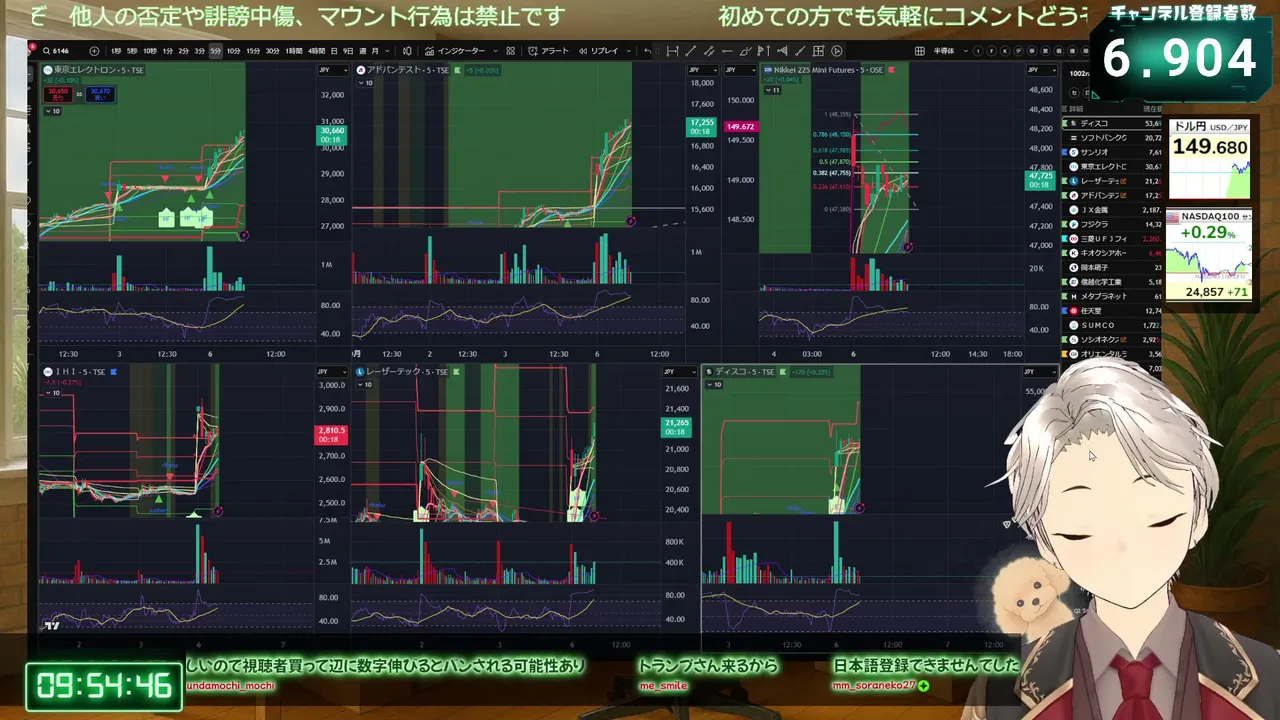Select the horizontal line tool
1280x720 pixels.
pyautogui.click(x=727, y=51)
